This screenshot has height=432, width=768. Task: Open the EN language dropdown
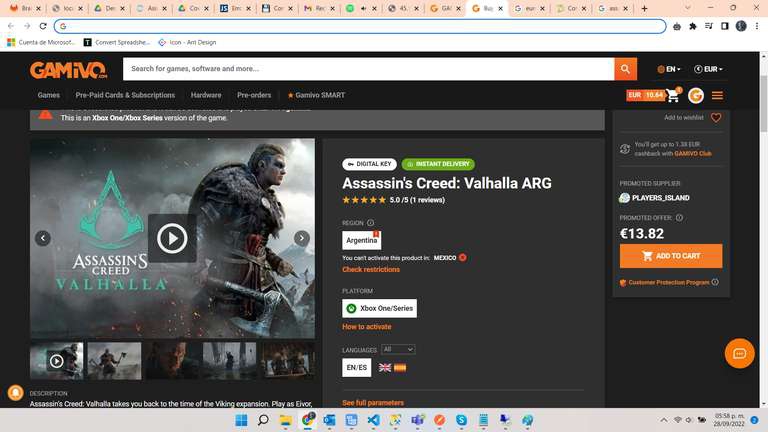[669, 69]
